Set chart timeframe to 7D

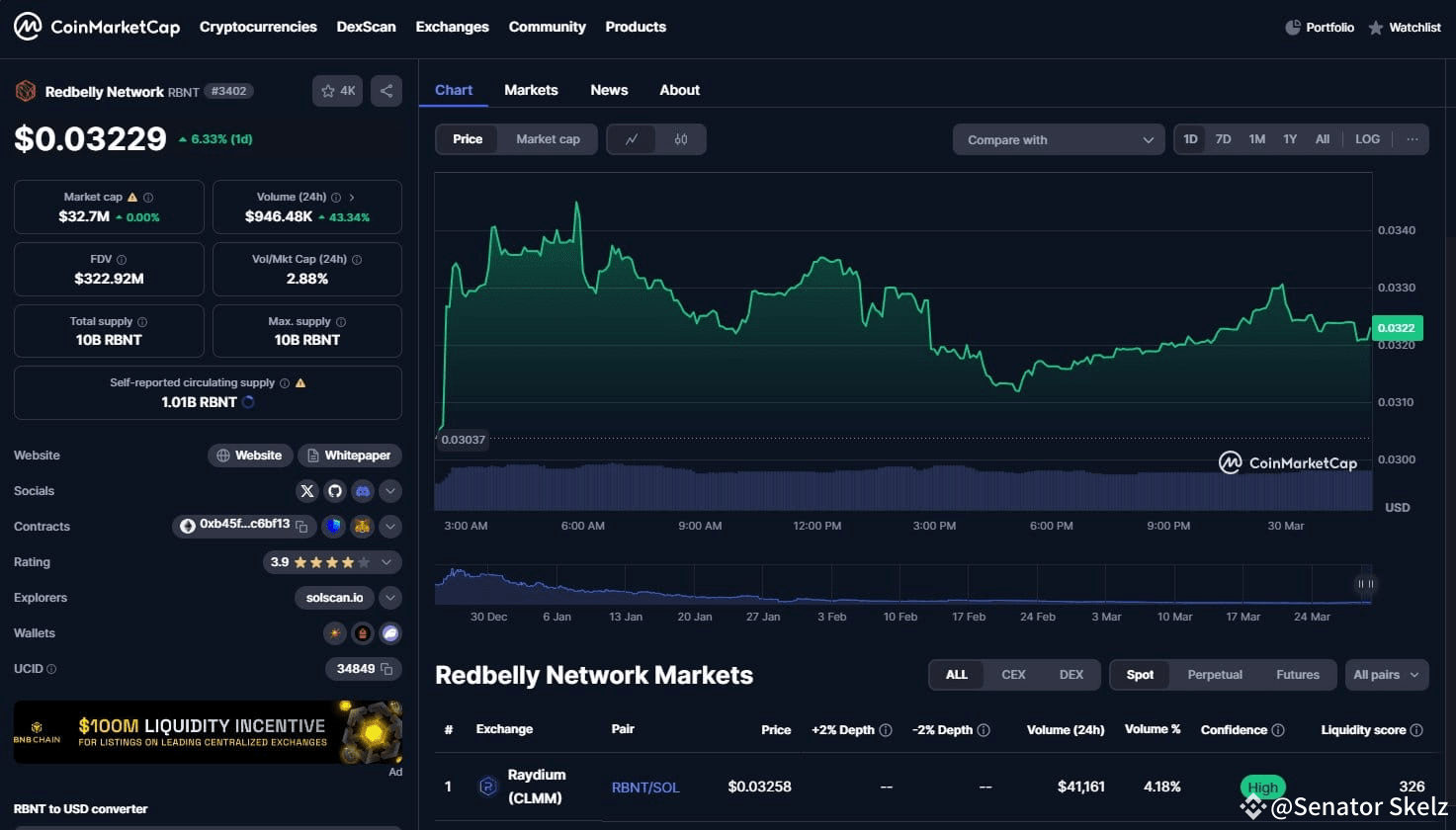[x=1223, y=139]
